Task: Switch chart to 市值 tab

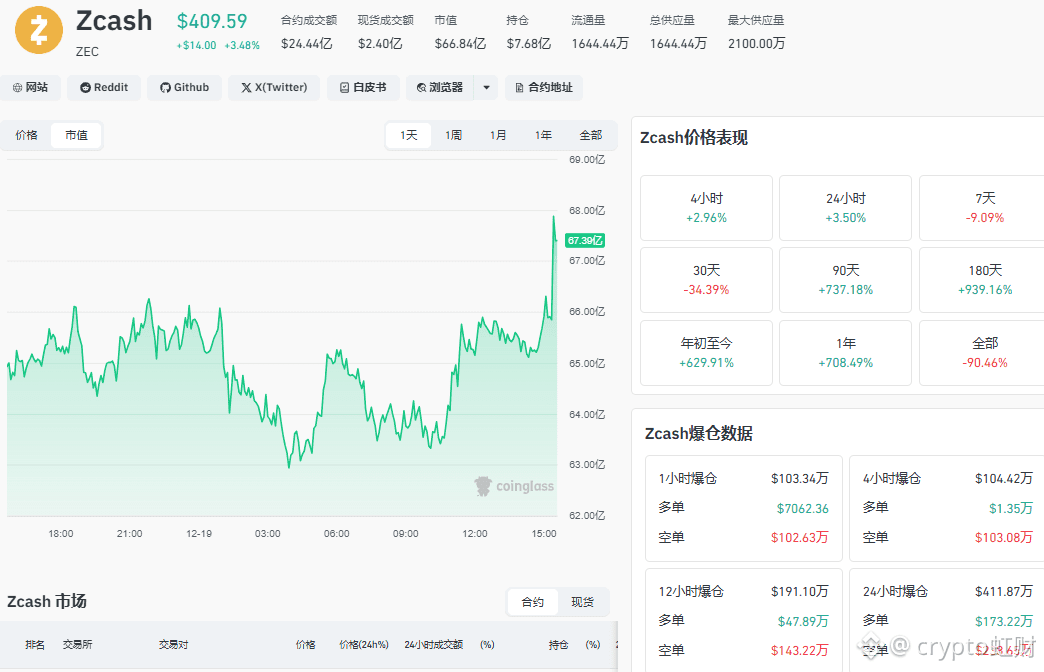Action: pos(77,135)
